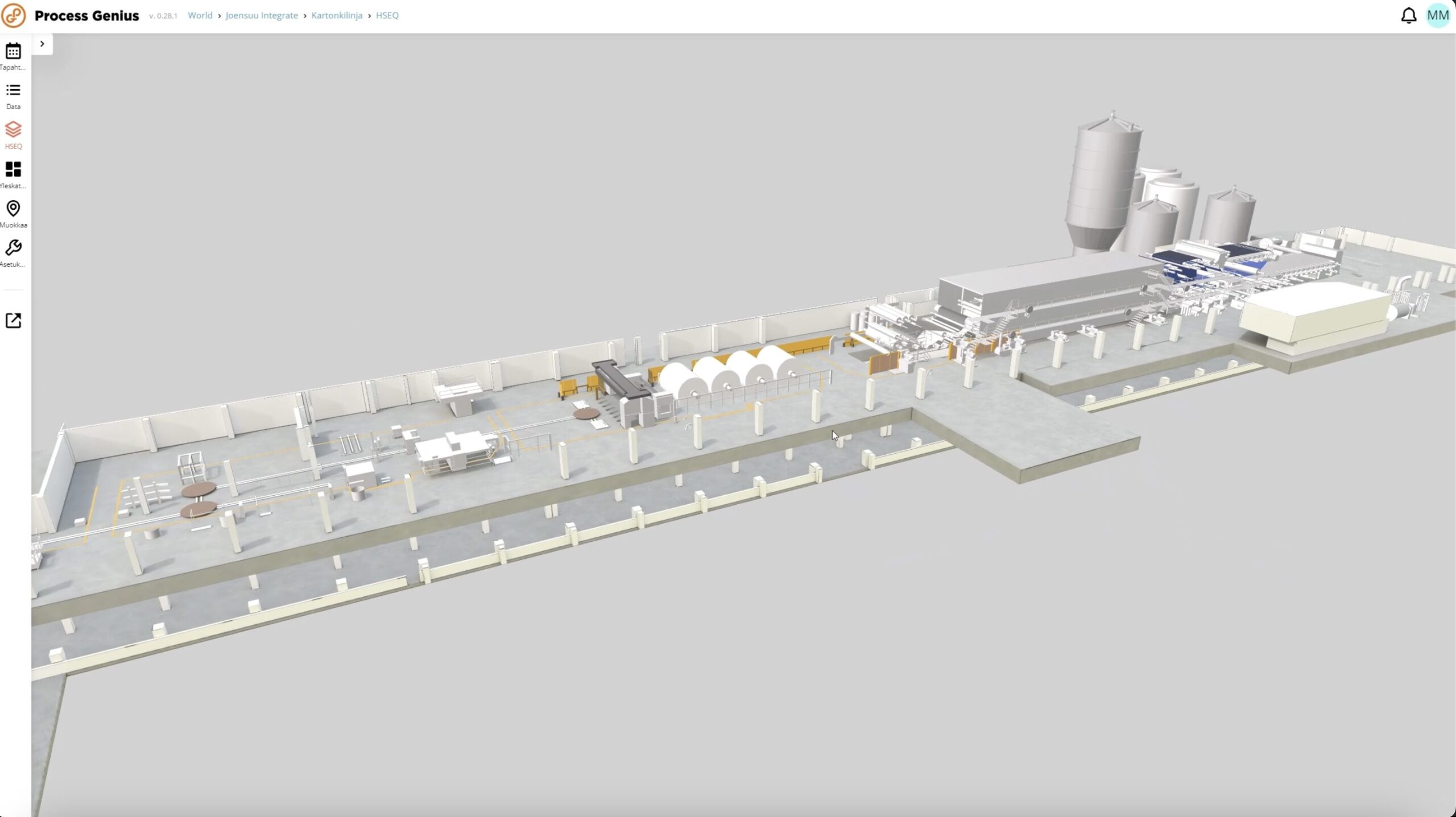Click the external-link icon at sidebar bottom

(x=13, y=320)
